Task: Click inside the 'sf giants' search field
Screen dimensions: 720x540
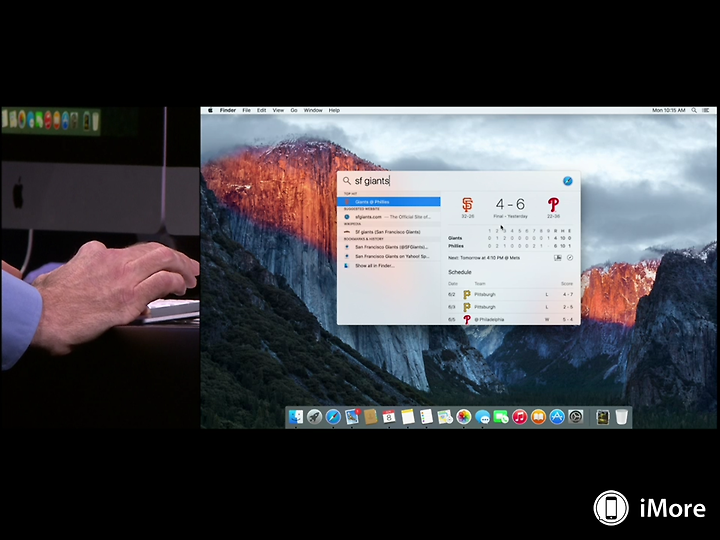Action: [x=455, y=181]
